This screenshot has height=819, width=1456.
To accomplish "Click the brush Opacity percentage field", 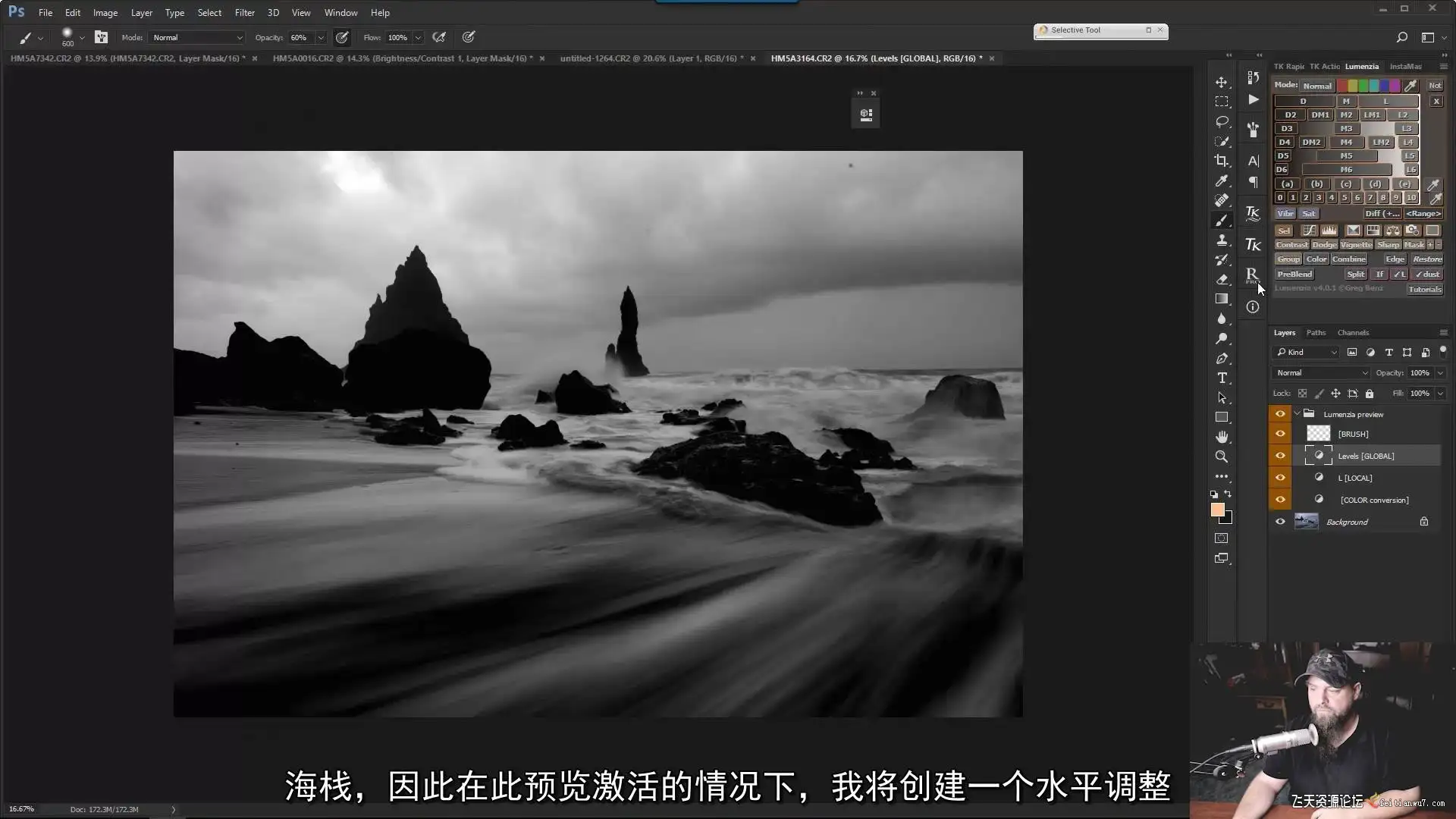I will pyautogui.click(x=300, y=37).
